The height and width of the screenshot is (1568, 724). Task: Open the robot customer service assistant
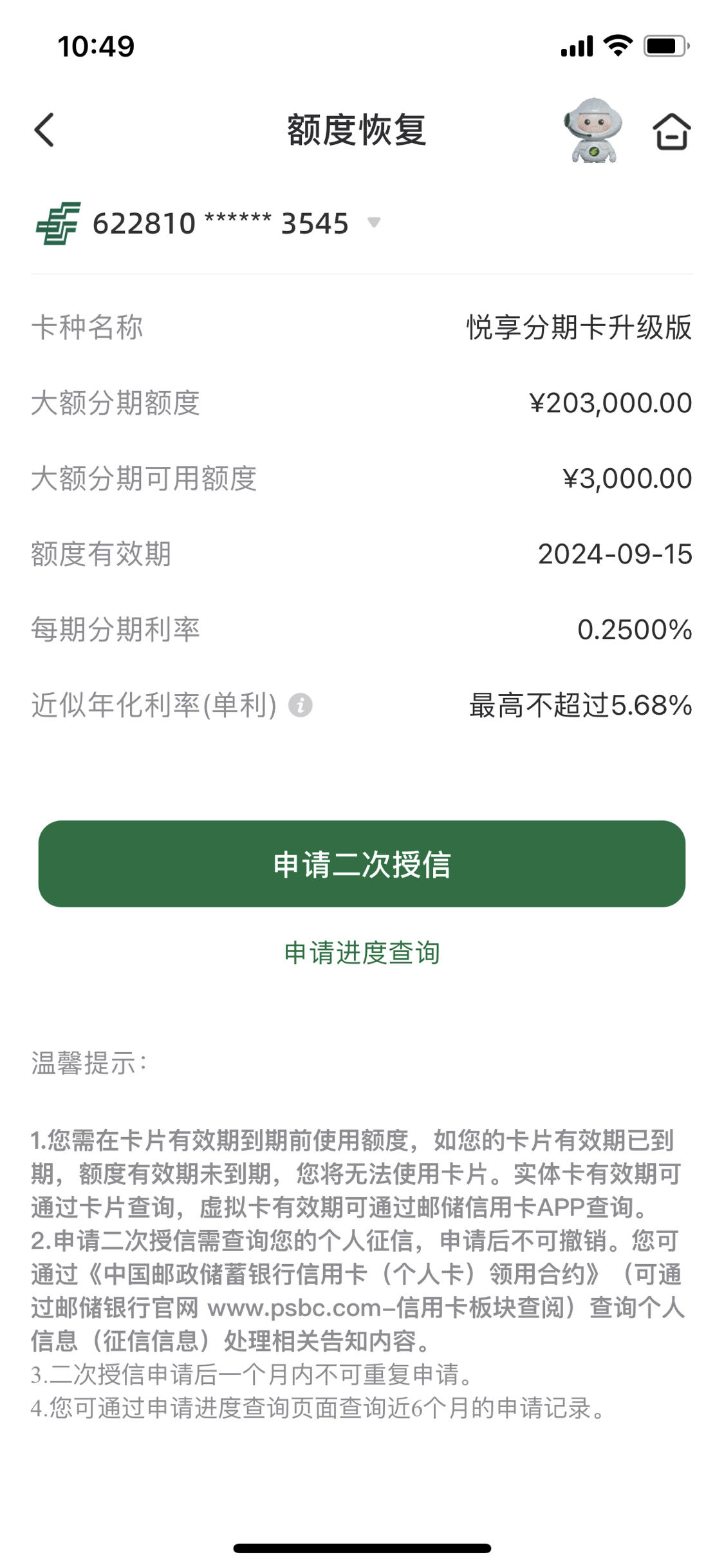click(593, 130)
